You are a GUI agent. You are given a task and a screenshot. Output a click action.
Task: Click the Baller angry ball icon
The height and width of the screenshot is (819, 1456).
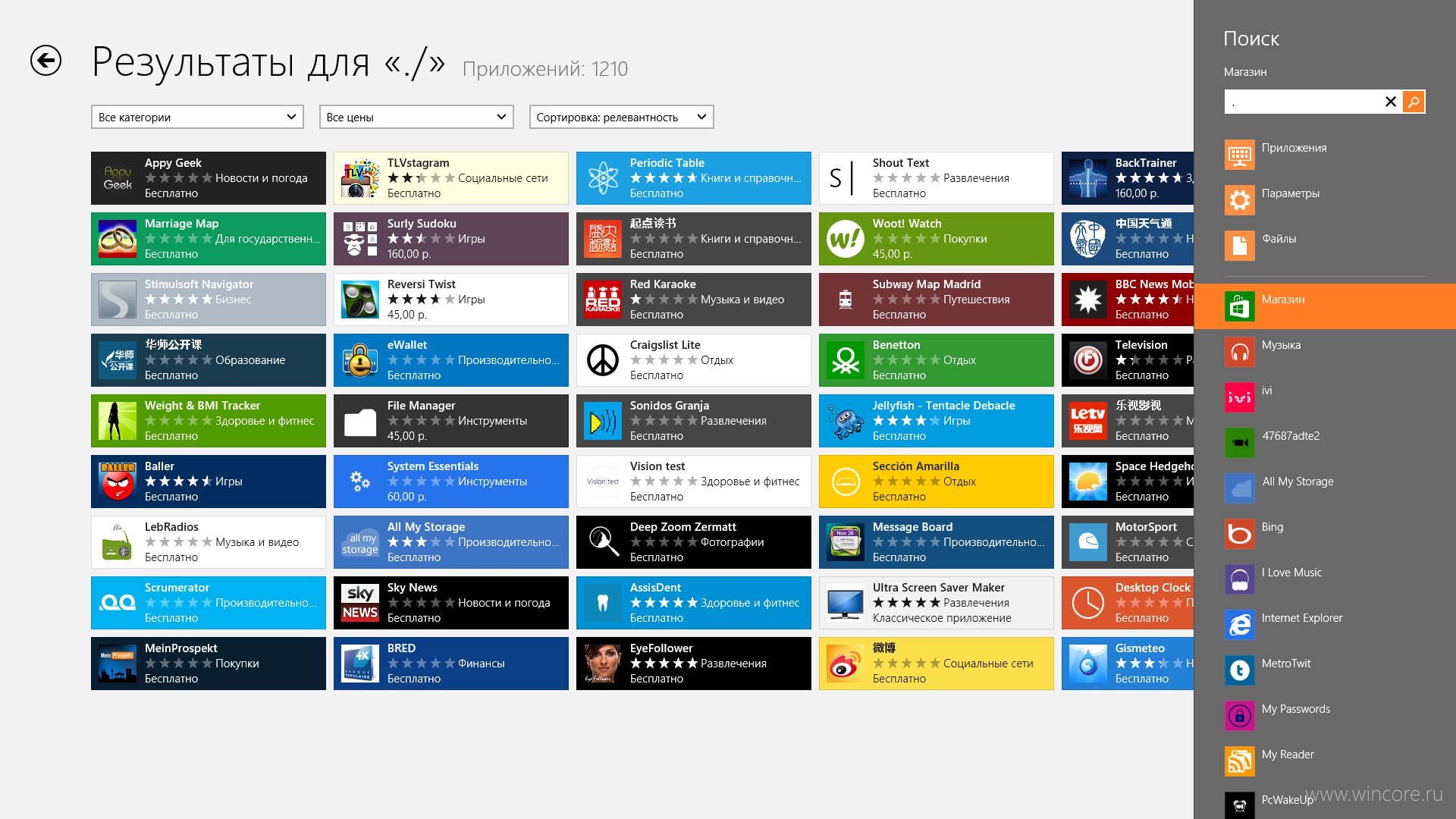(x=118, y=482)
